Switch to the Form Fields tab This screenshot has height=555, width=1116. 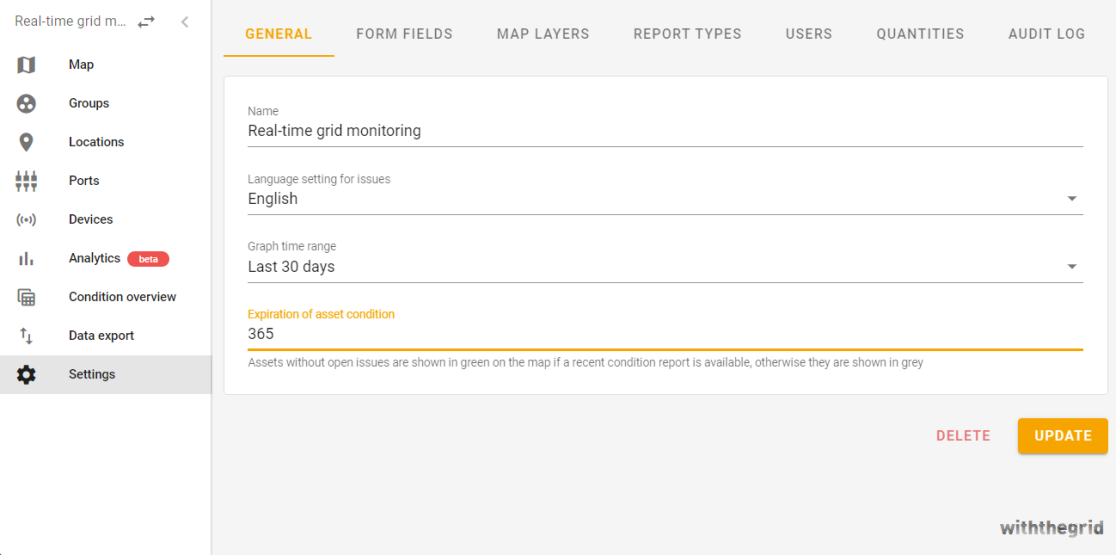[404, 33]
